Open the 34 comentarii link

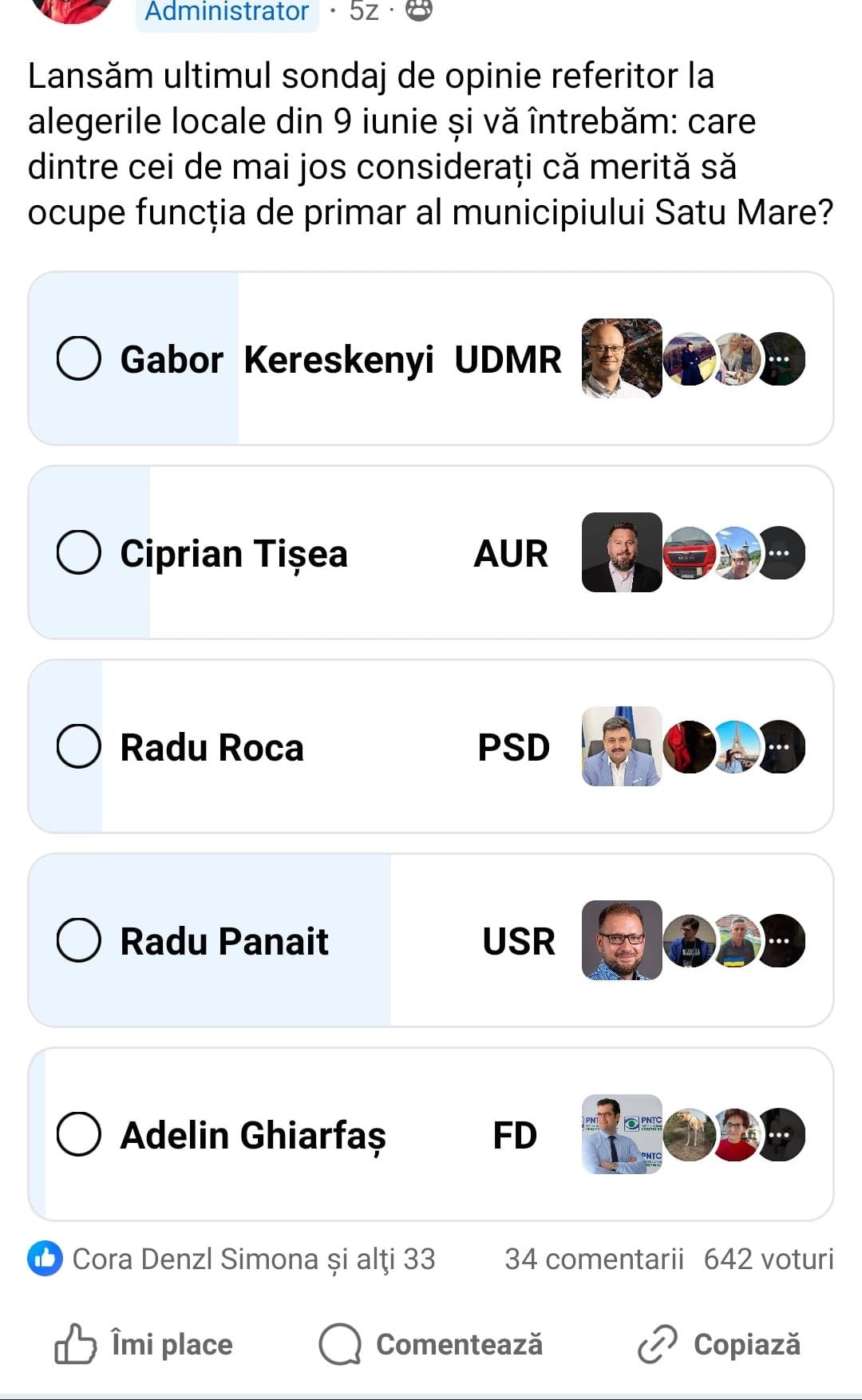click(594, 1259)
